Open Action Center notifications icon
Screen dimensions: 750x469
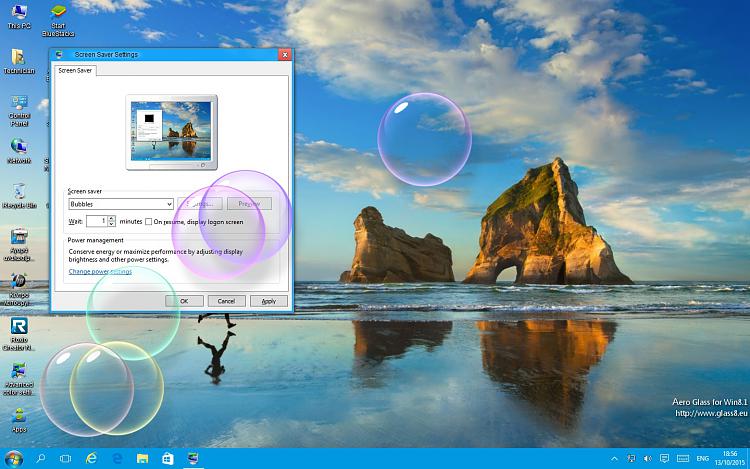click(x=664, y=458)
